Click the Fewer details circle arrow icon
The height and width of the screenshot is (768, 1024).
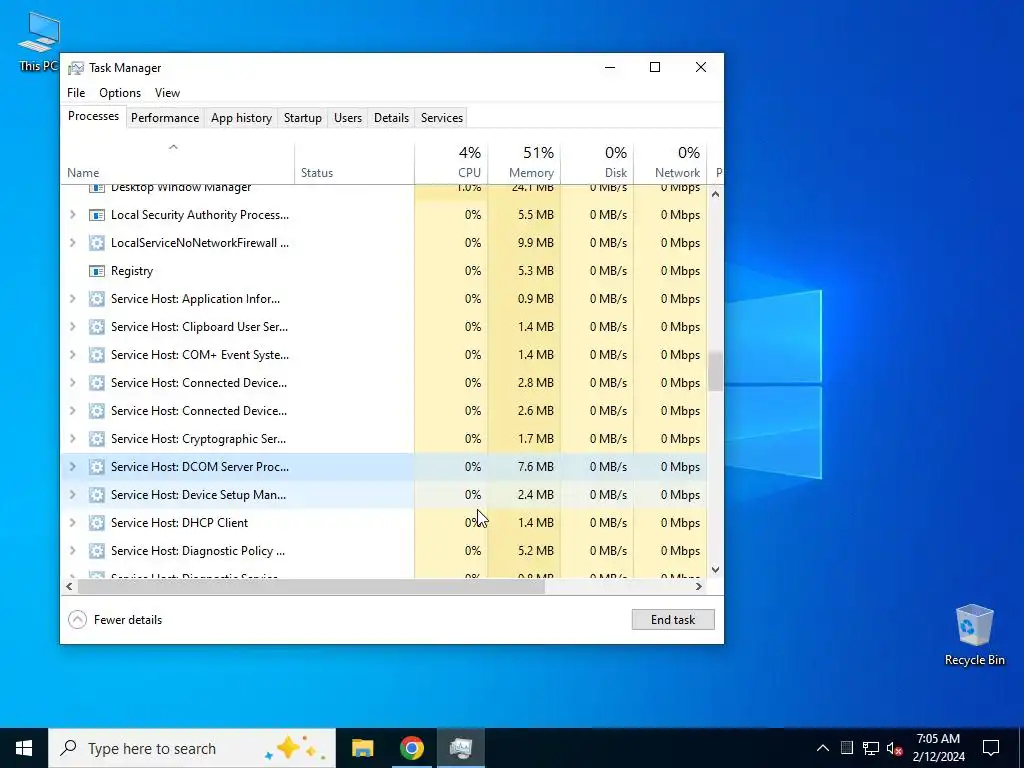[x=77, y=620]
